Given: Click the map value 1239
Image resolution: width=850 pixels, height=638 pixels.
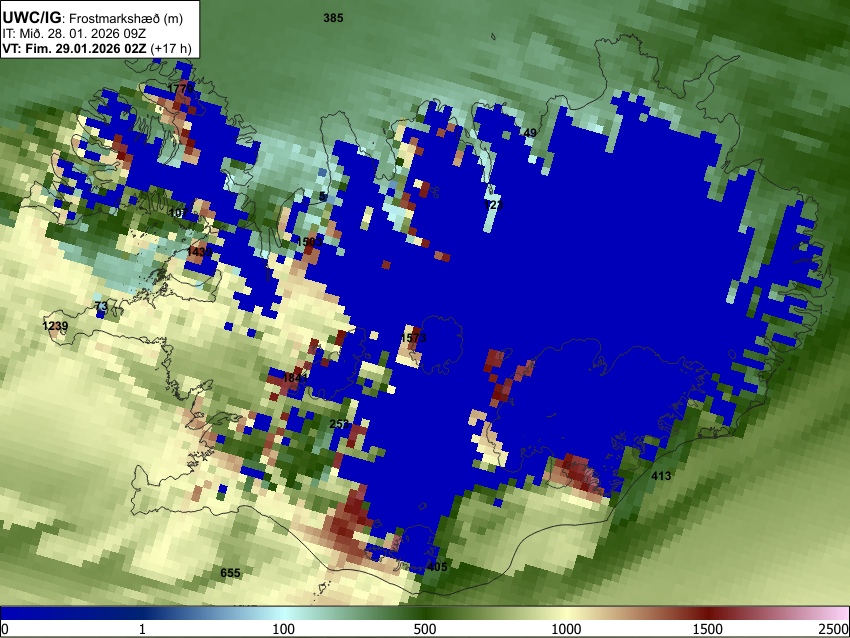Looking at the screenshot, I should click(55, 326).
